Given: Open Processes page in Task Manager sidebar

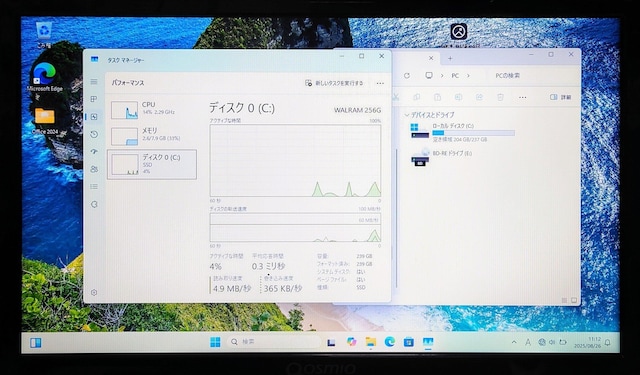Looking at the screenshot, I should pyautogui.click(x=94, y=99).
